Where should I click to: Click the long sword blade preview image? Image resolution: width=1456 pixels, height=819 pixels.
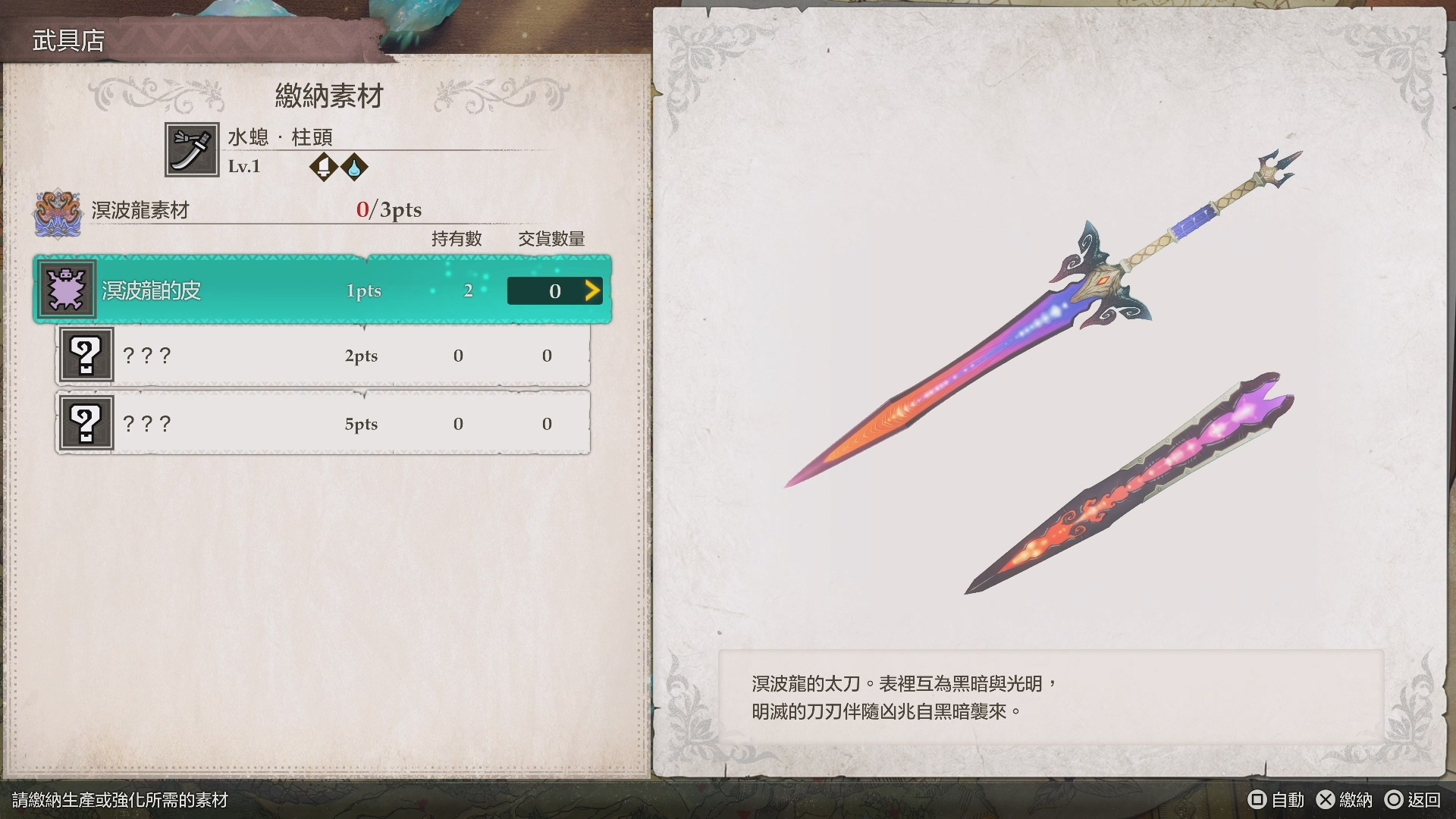[x=1043, y=318]
